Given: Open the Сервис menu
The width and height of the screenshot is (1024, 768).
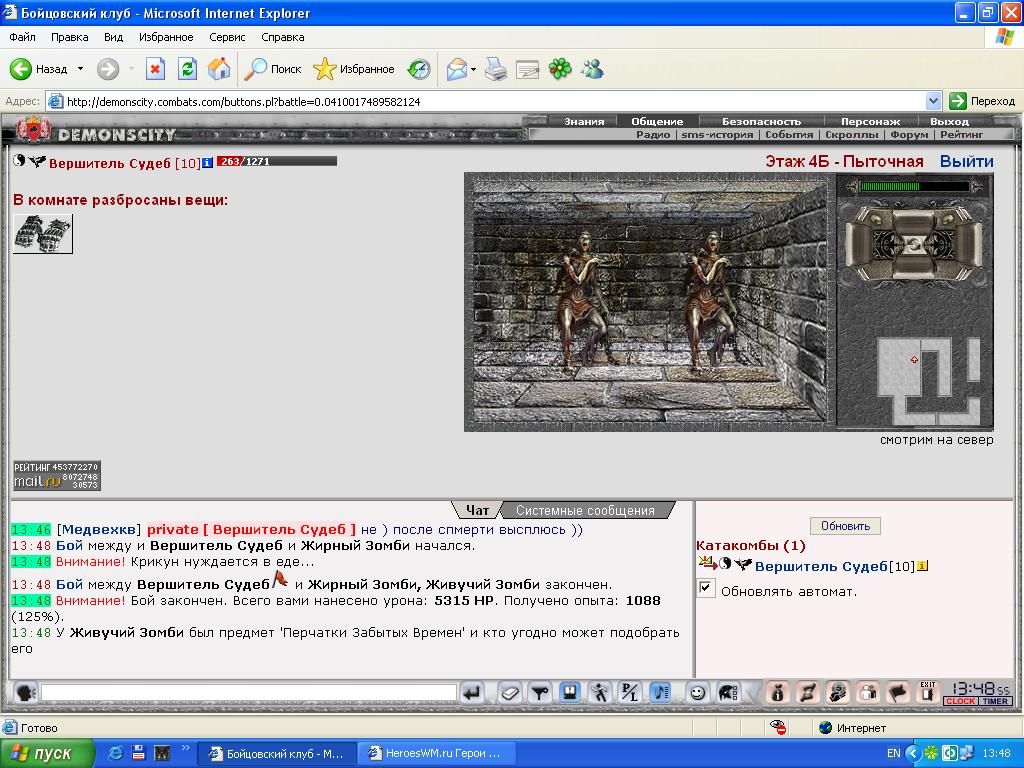Looking at the screenshot, I should pyautogui.click(x=227, y=37).
